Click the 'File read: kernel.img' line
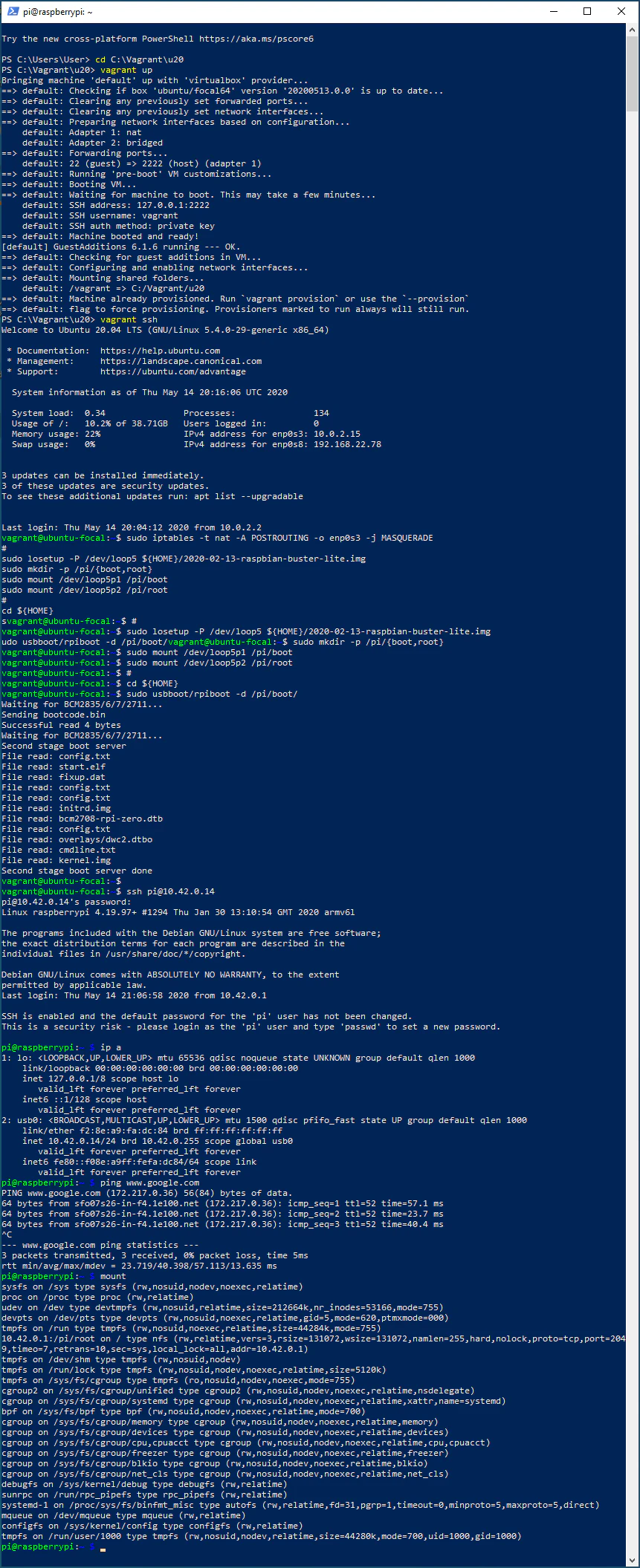640x1568 pixels. [x=56, y=860]
